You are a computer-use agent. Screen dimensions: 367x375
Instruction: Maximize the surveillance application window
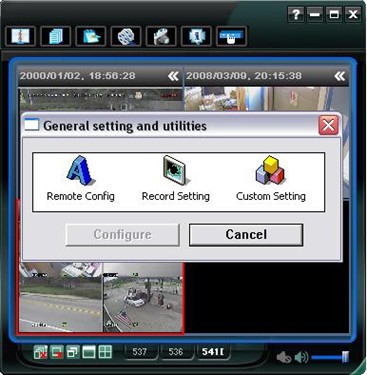334,14
